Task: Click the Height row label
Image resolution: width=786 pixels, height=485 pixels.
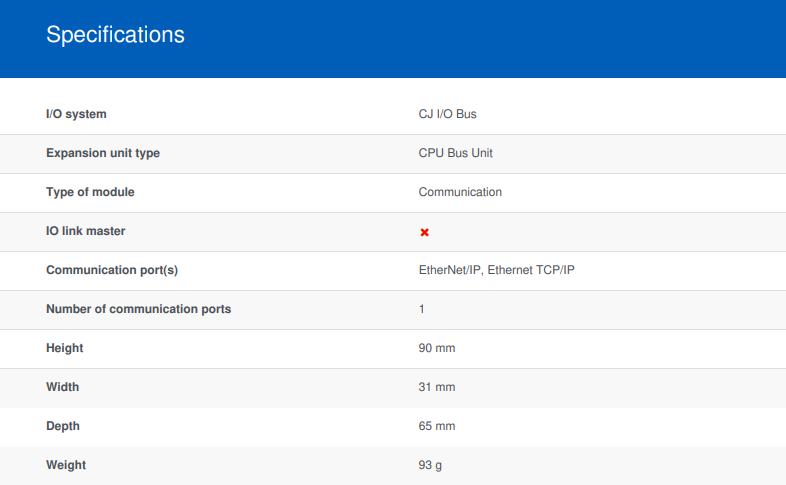Action: point(65,348)
